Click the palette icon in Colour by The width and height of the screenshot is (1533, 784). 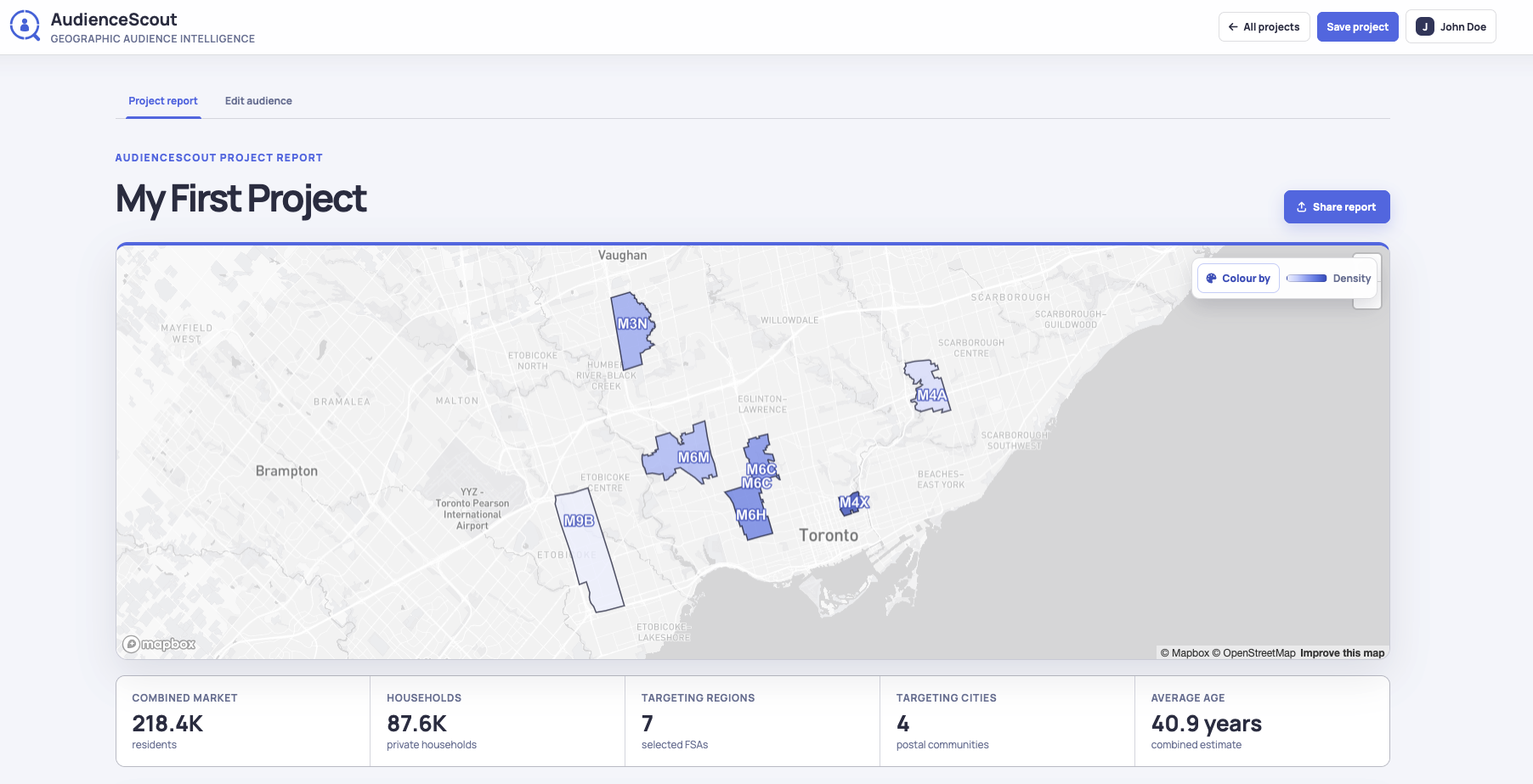click(1212, 279)
